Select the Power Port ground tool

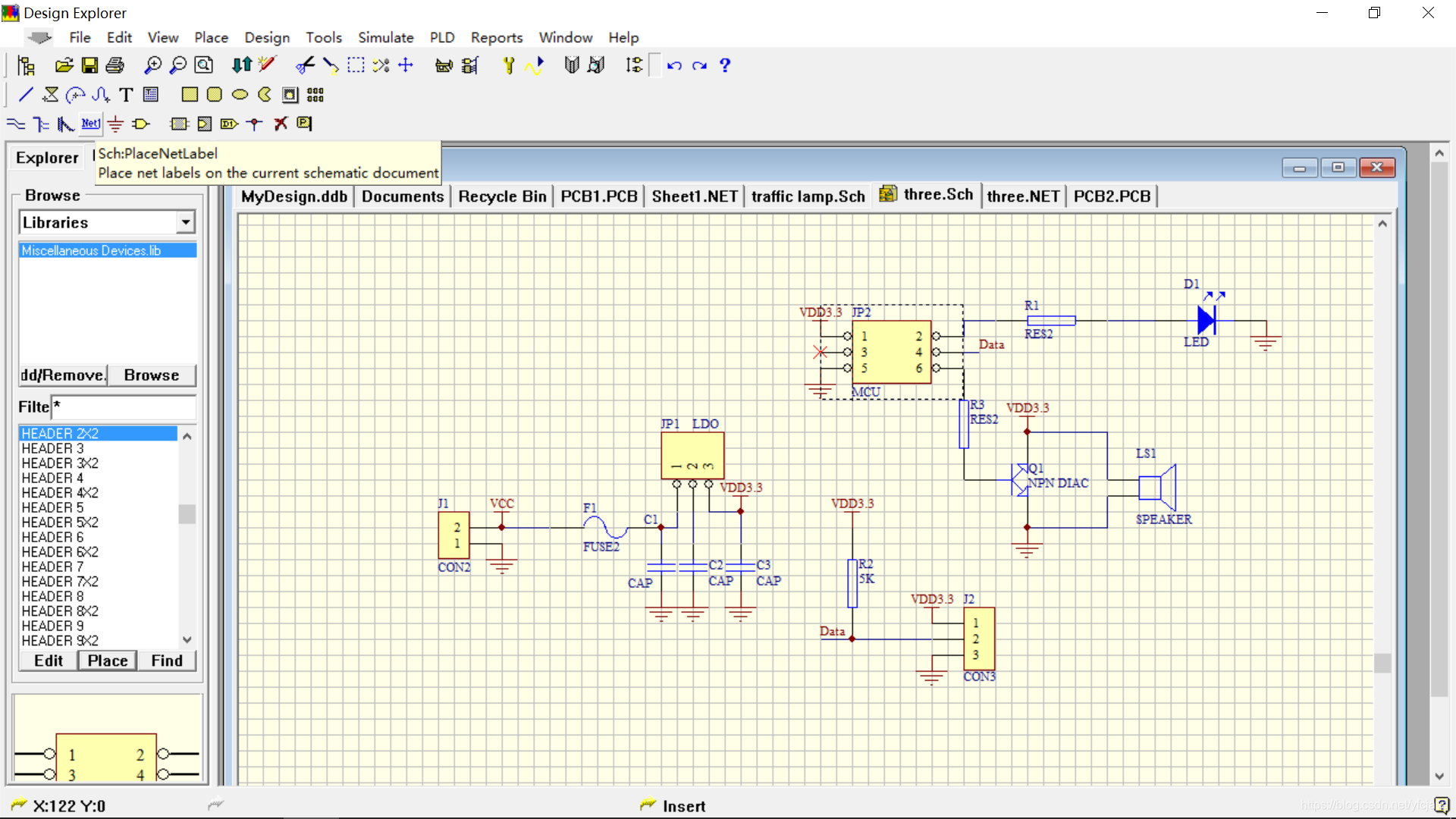tap(115, 124)
